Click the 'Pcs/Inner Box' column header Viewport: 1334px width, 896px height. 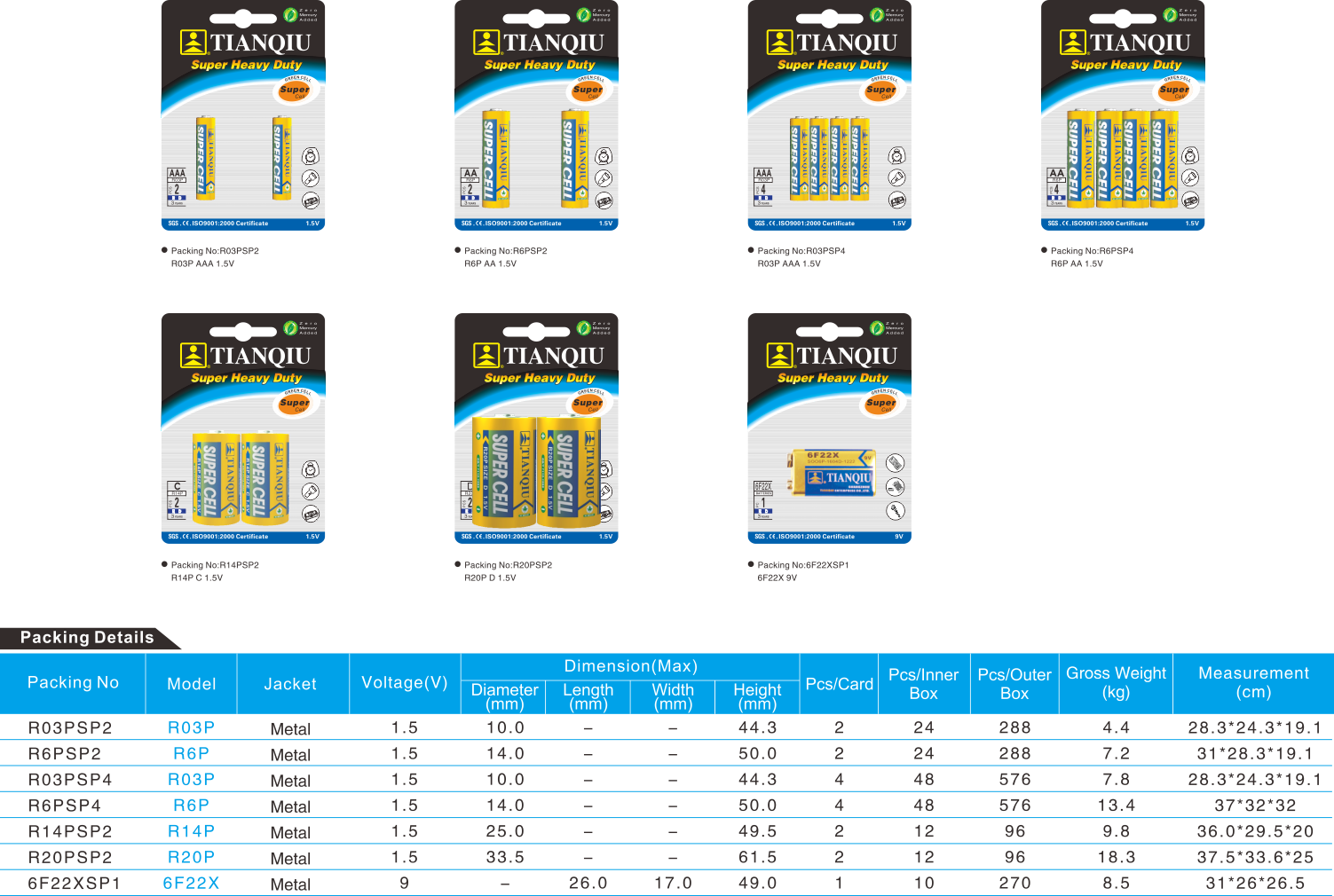coord(923,684)
